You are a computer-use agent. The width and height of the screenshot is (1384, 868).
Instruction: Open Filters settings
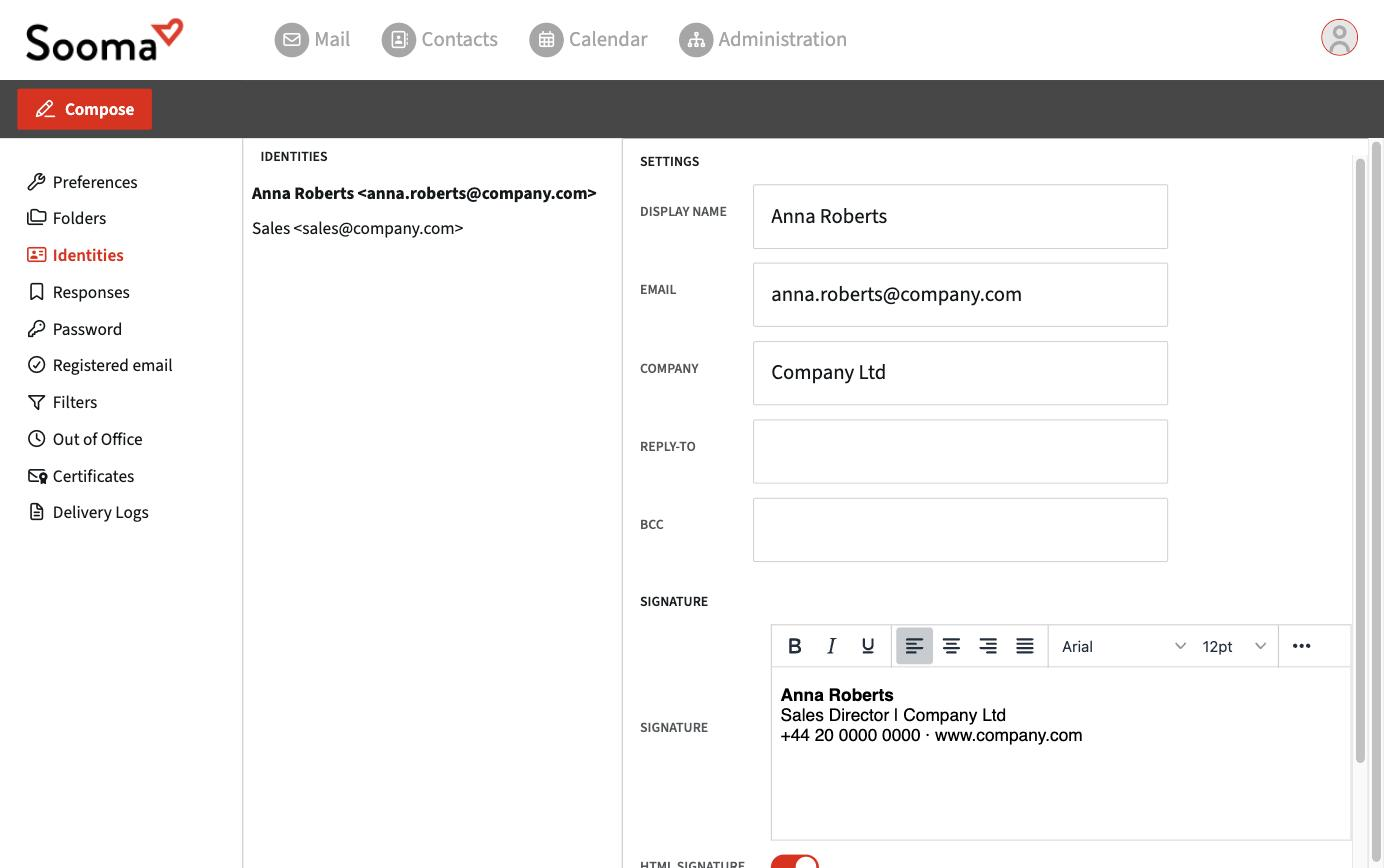pyautogui.click(x=62, y=402)
